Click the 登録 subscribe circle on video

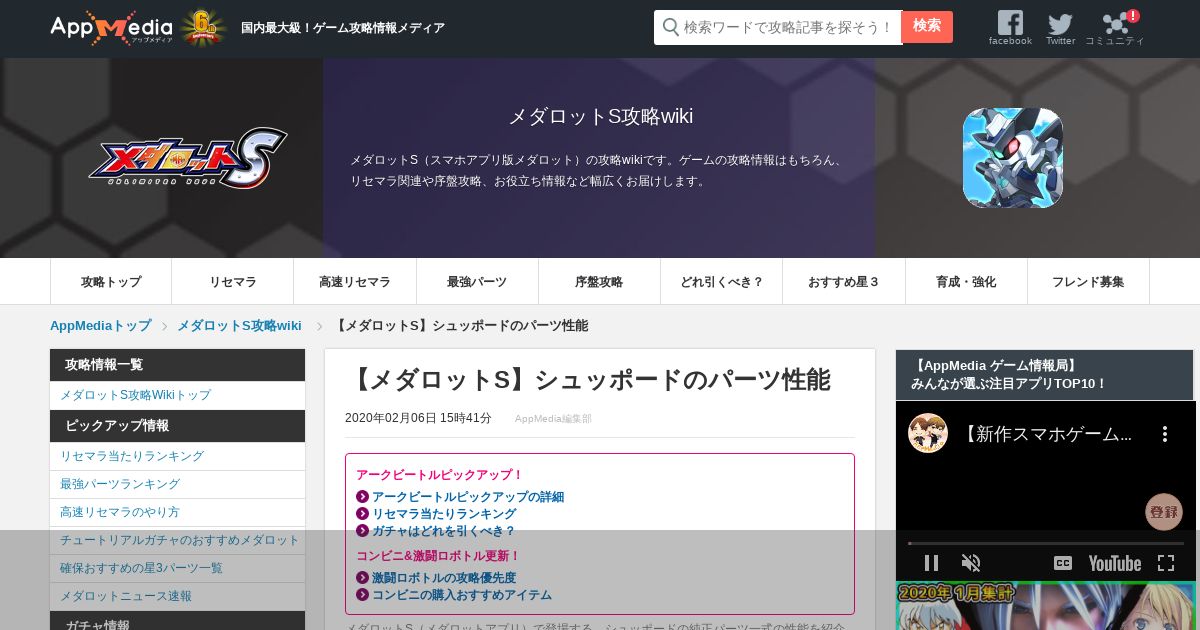[x=1164, y=512]
